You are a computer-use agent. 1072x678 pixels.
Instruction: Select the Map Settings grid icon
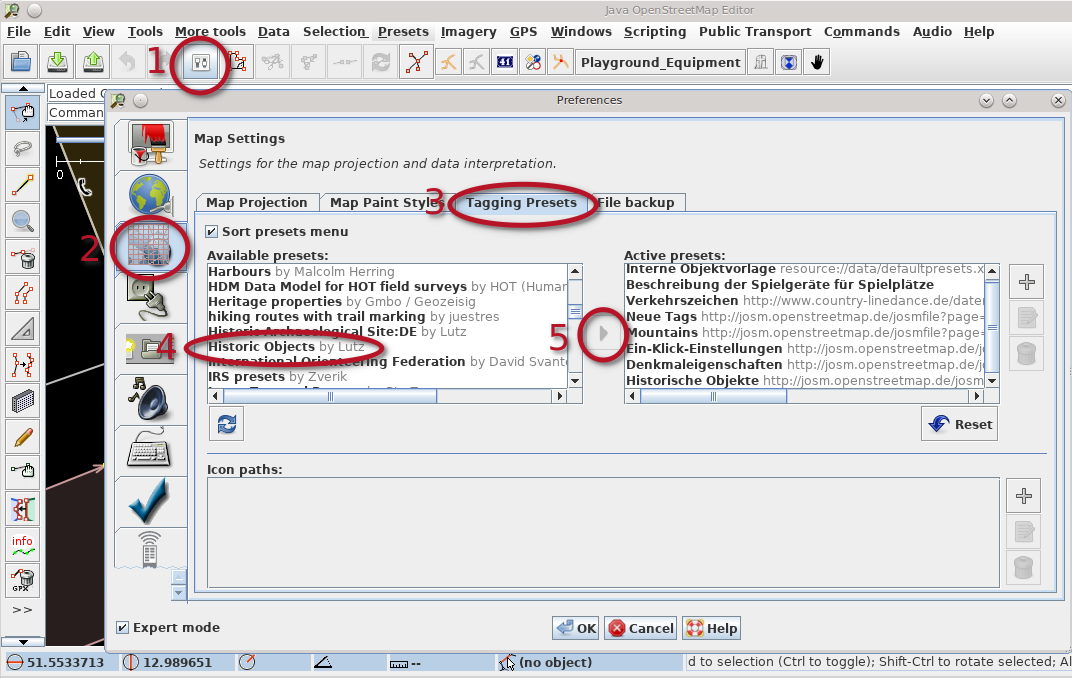click(x=150, y=245)
